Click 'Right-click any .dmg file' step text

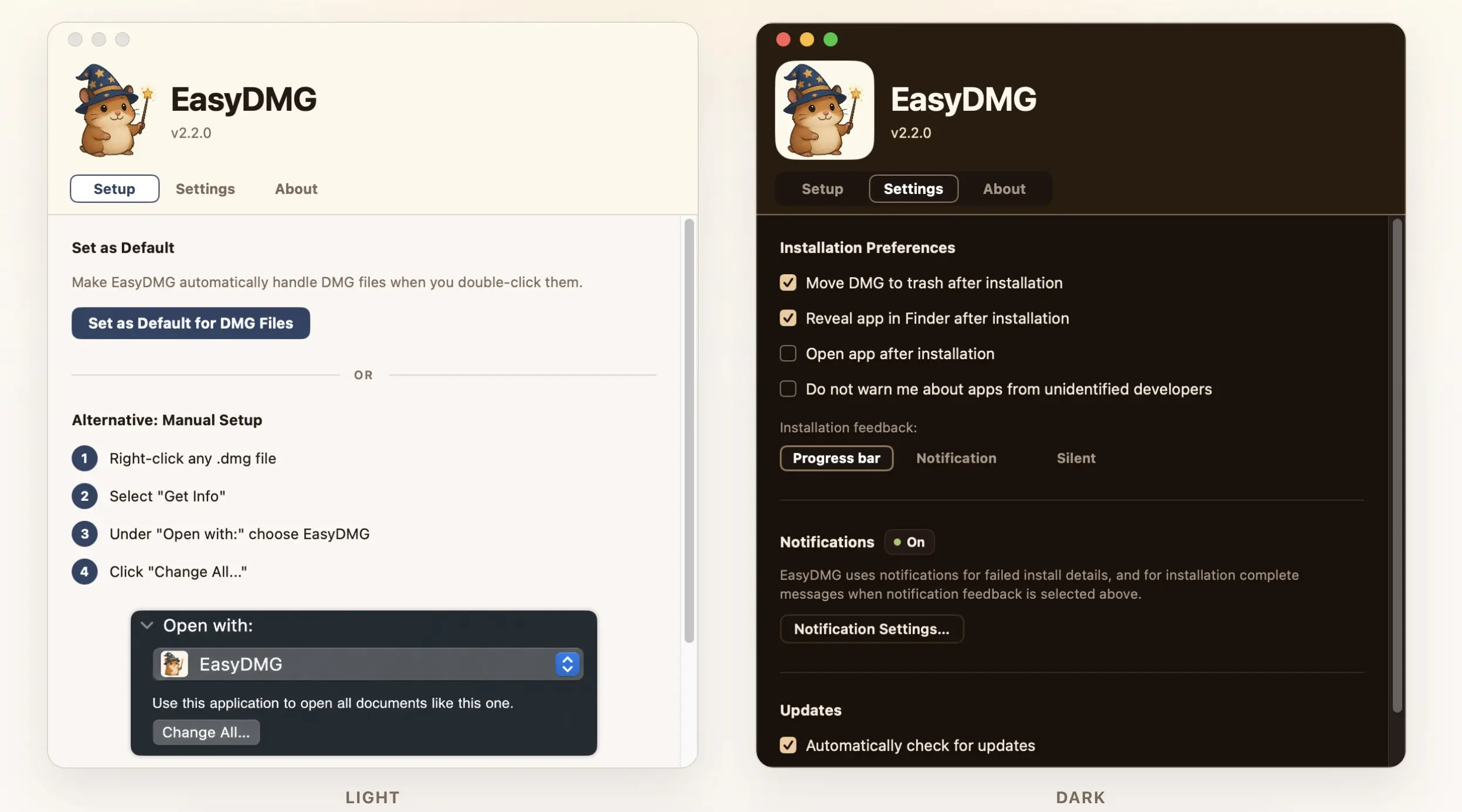pyautogui.click(x=192, y=458)
